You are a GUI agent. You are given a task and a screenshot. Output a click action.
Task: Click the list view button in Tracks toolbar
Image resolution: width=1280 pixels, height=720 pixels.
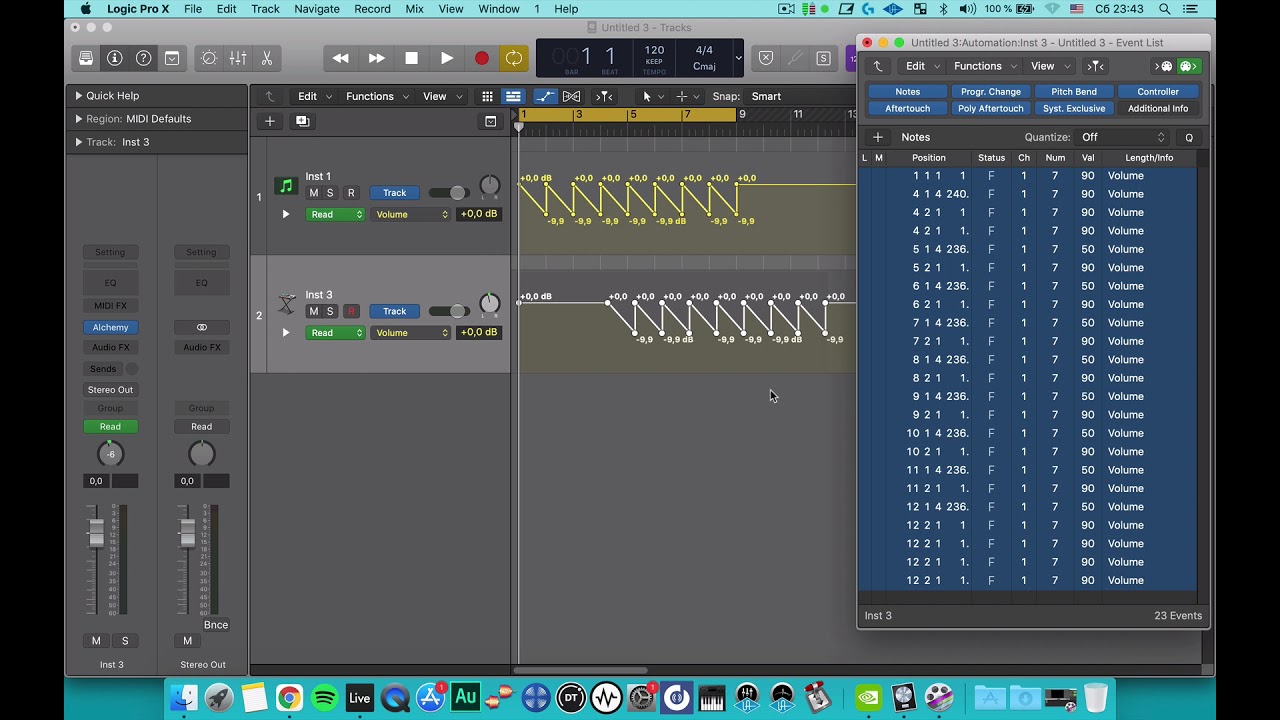point(513,96)
